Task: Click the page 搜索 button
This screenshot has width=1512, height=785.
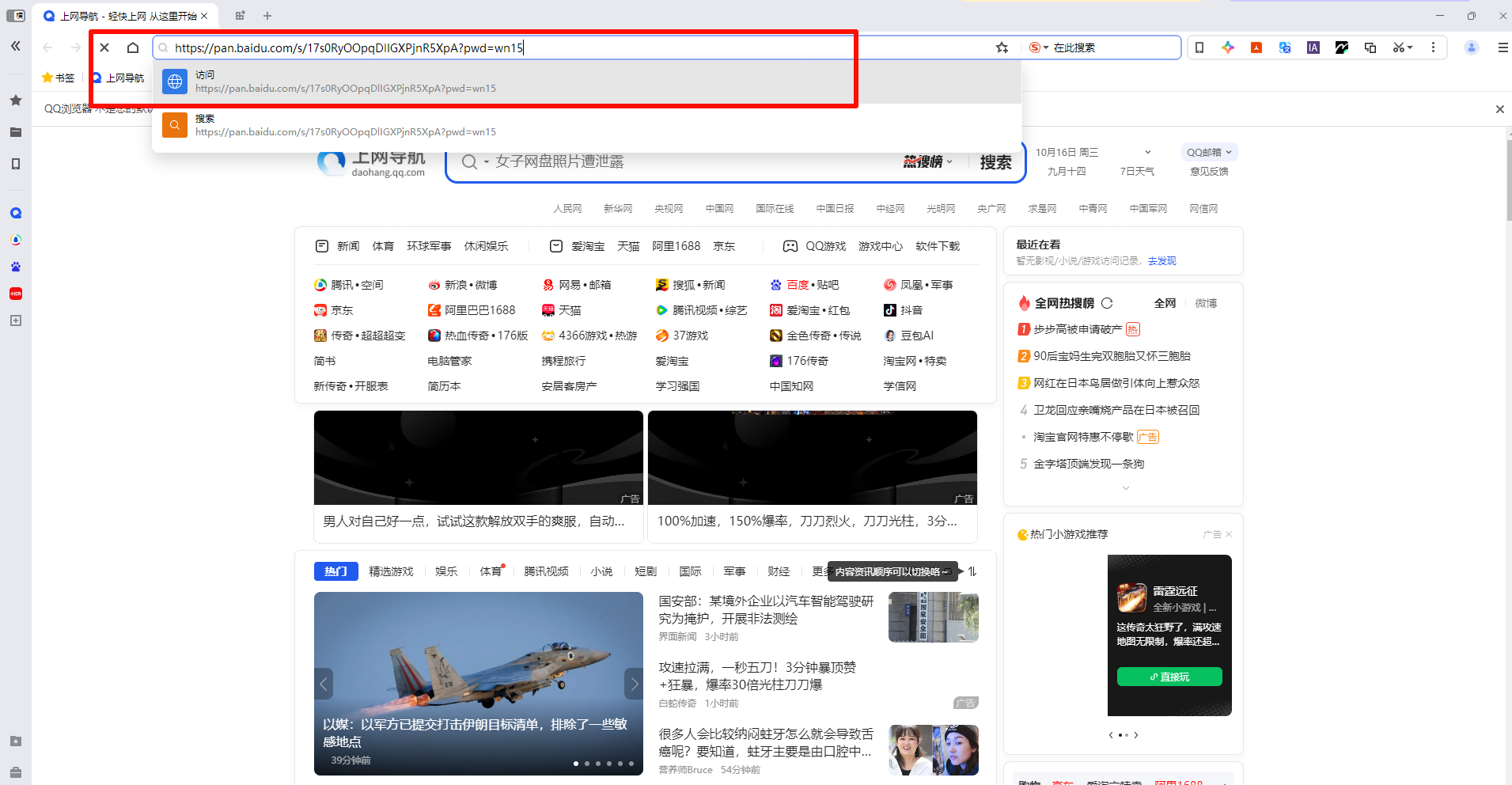Action: (x=995, y=161)
